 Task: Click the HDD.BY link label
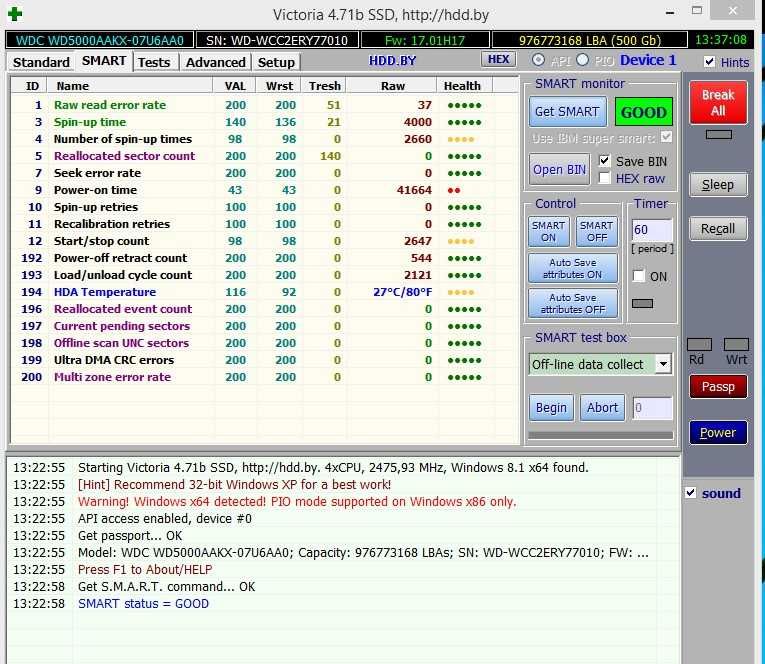pyautogui.click(x=392, y=60)
